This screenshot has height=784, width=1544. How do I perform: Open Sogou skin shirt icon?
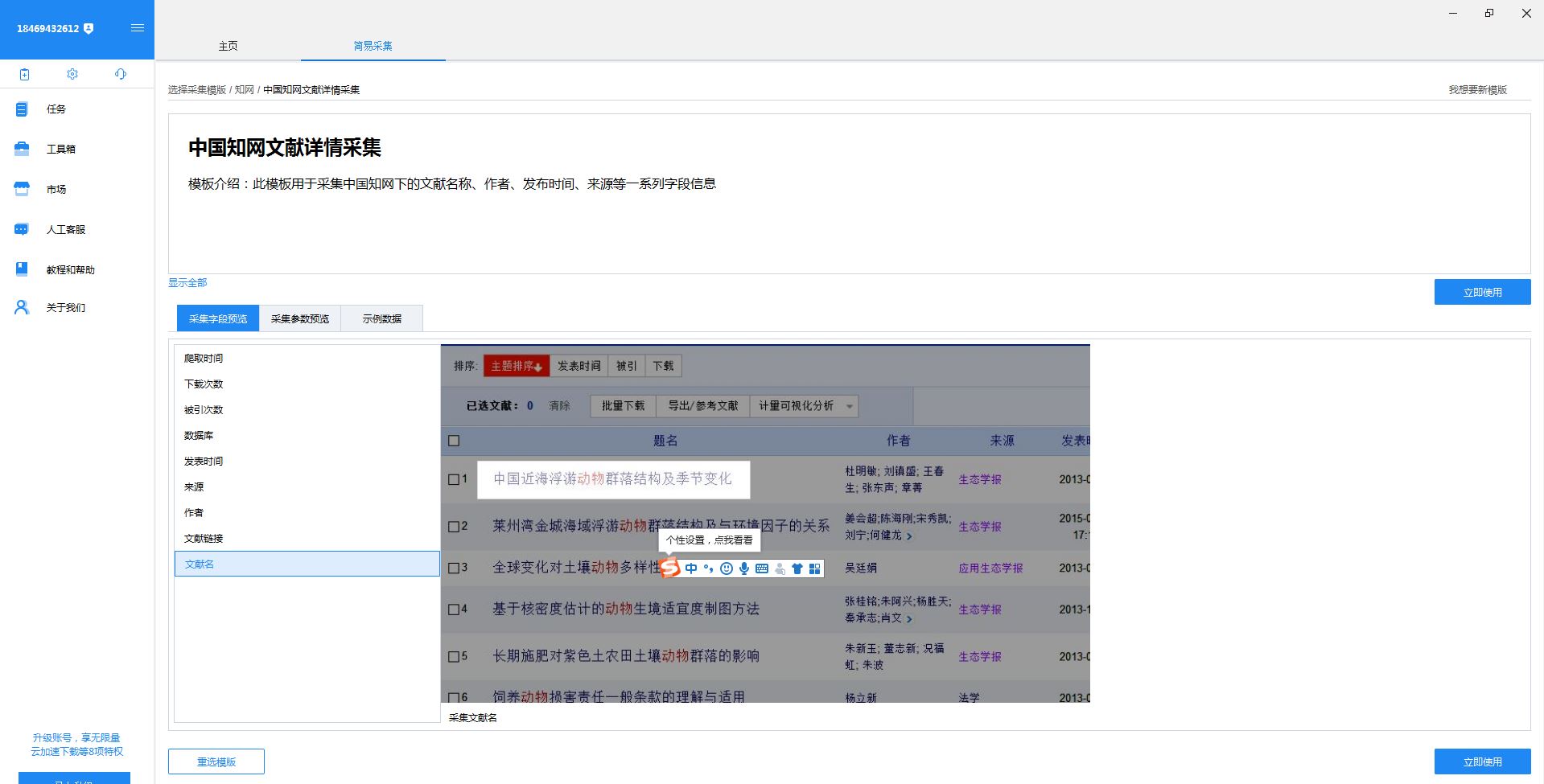pyautogui.click(x=797, y=569)
